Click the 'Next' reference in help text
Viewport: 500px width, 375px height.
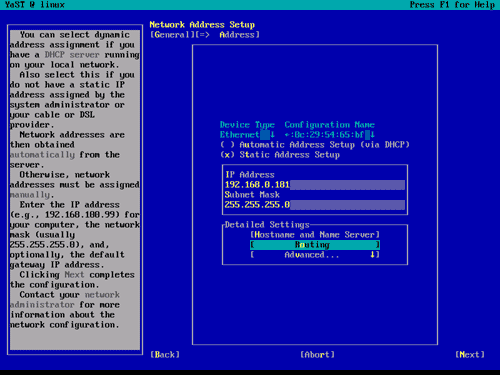coord(74,275)
